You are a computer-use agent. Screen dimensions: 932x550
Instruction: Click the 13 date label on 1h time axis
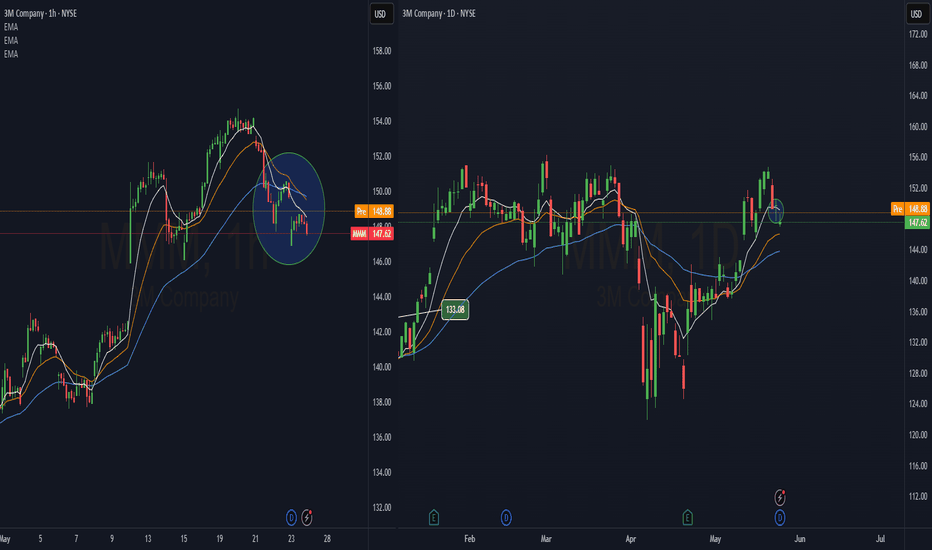coord(148,539)
